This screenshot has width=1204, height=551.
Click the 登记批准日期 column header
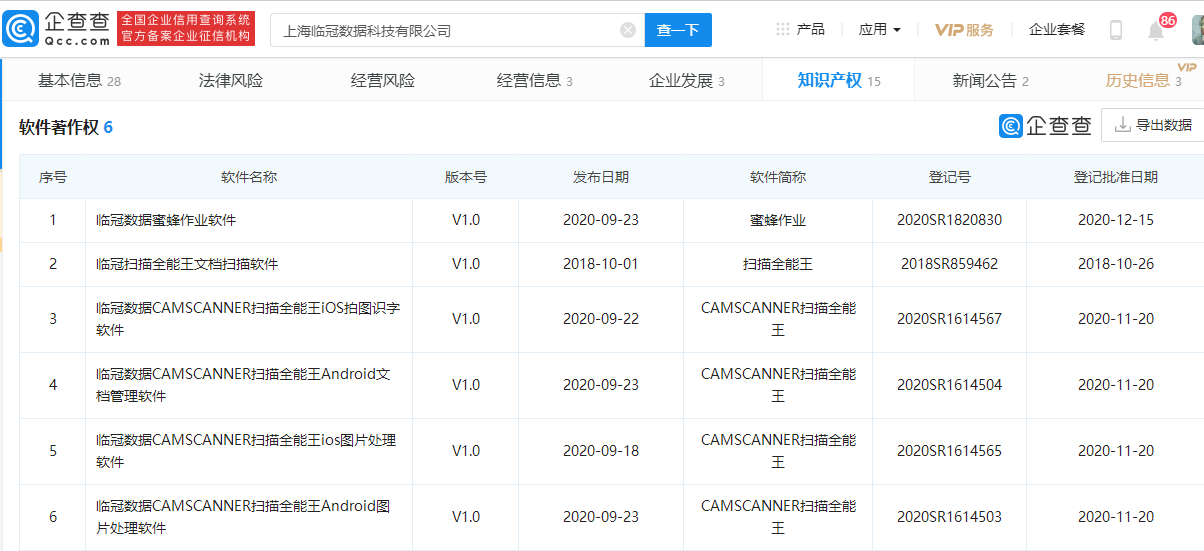(1116, 177)
